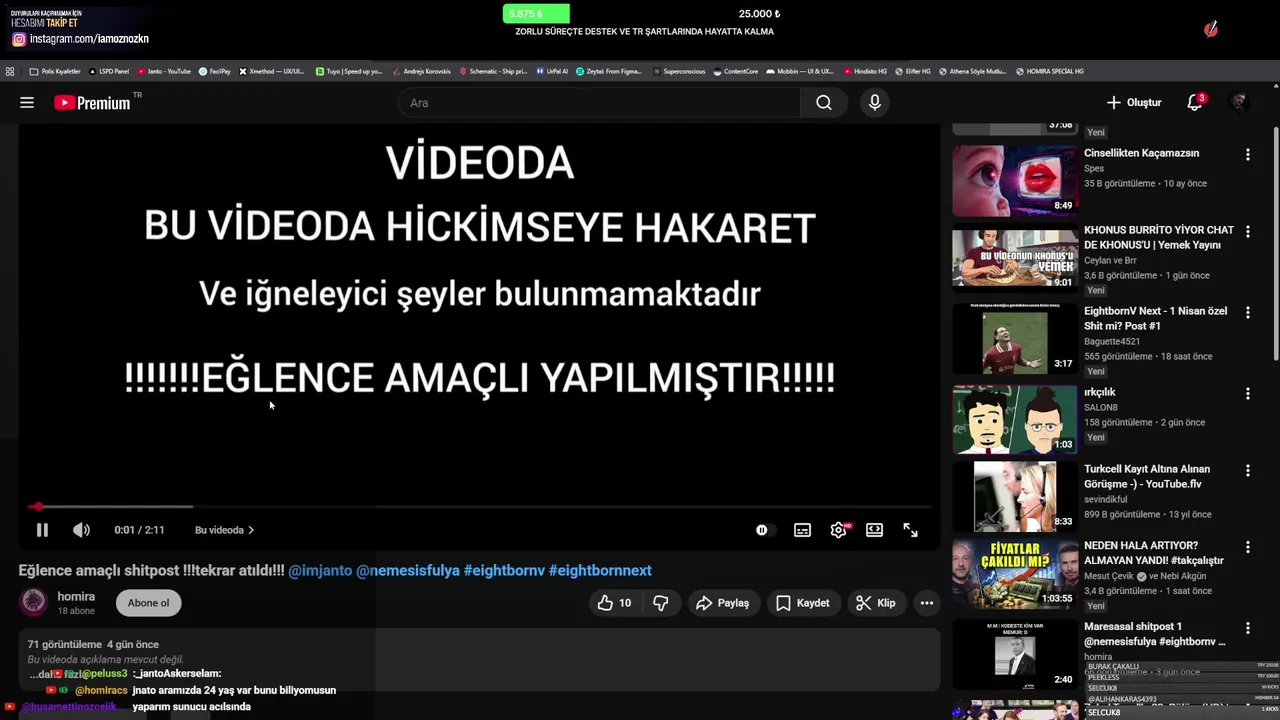
Task: Open the UiPal AI bookmark
Action: 551,72
